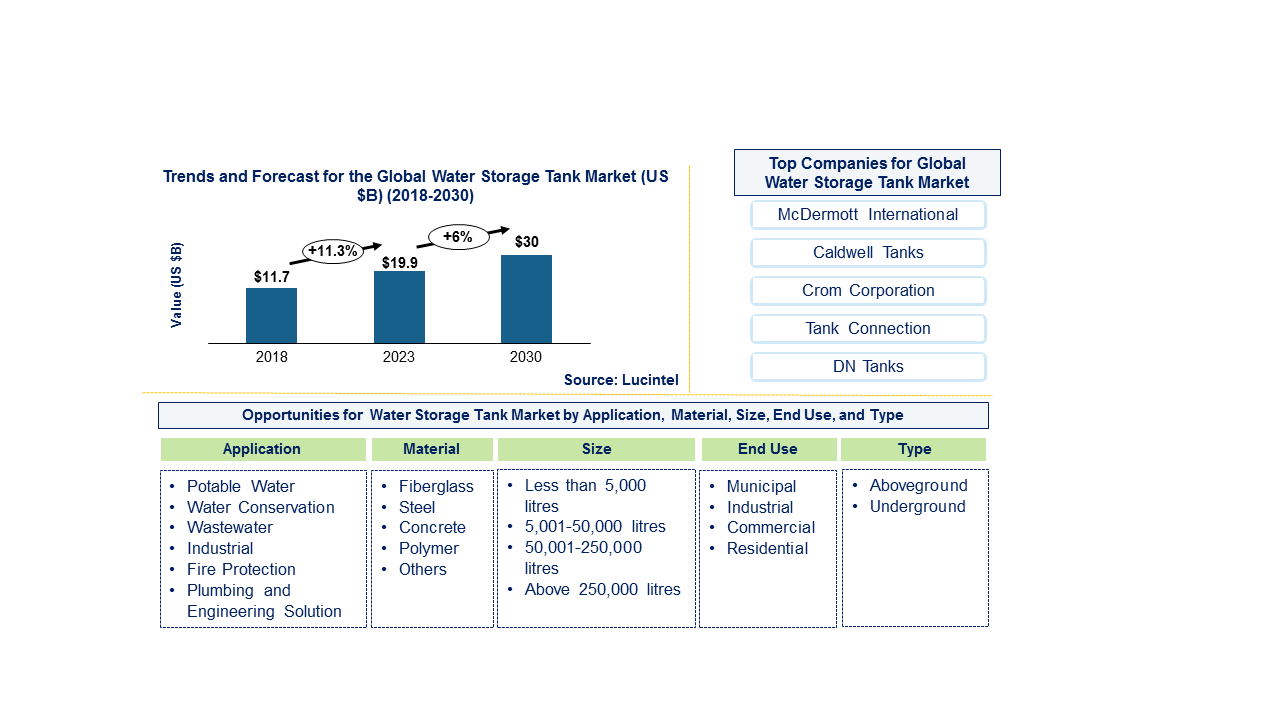This screenshot has height=720, width=1280.
Task: Click the $30 value label
Action: click(527, 242)
